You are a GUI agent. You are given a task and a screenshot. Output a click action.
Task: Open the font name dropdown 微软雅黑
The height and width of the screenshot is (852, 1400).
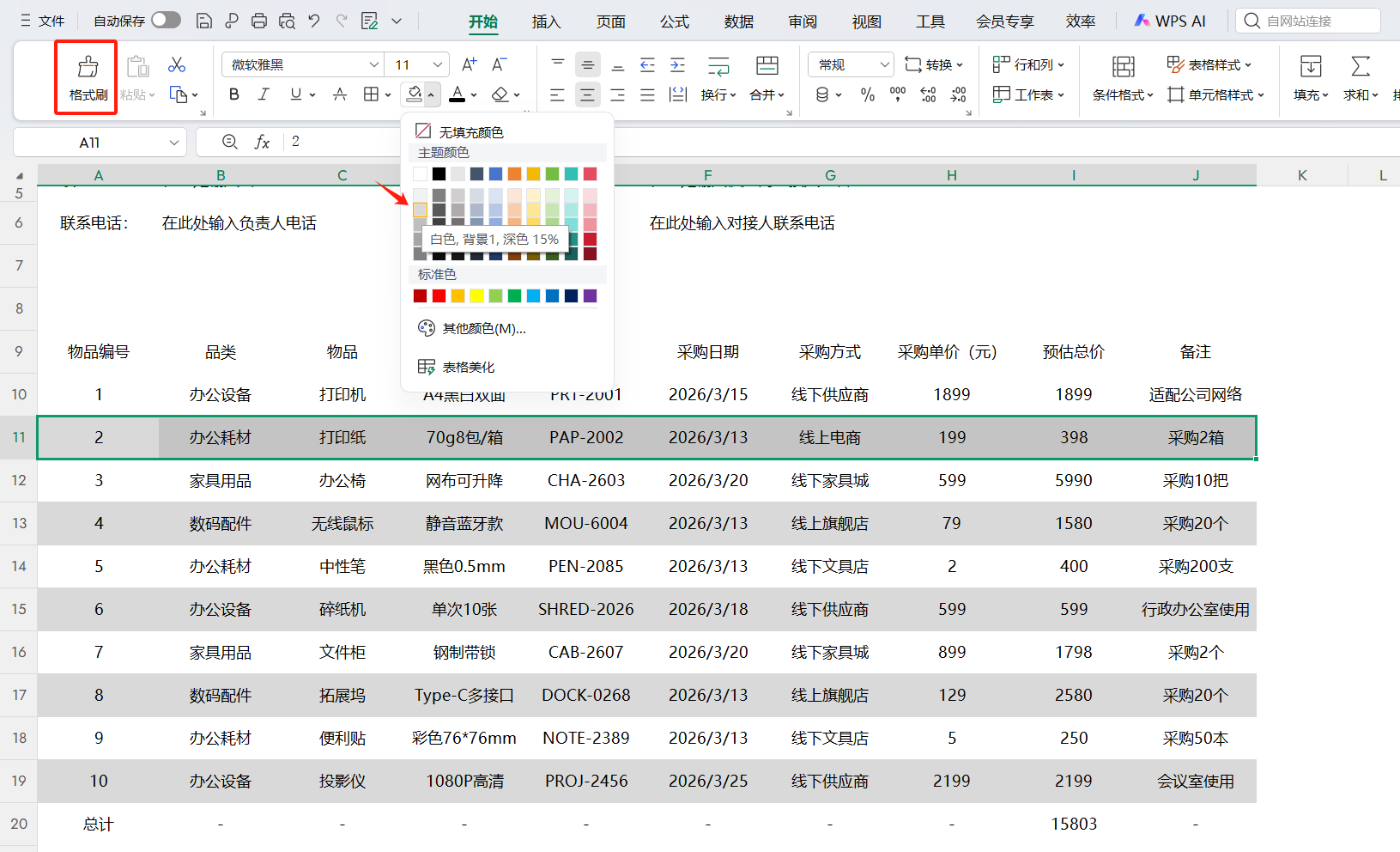[373, 64]
